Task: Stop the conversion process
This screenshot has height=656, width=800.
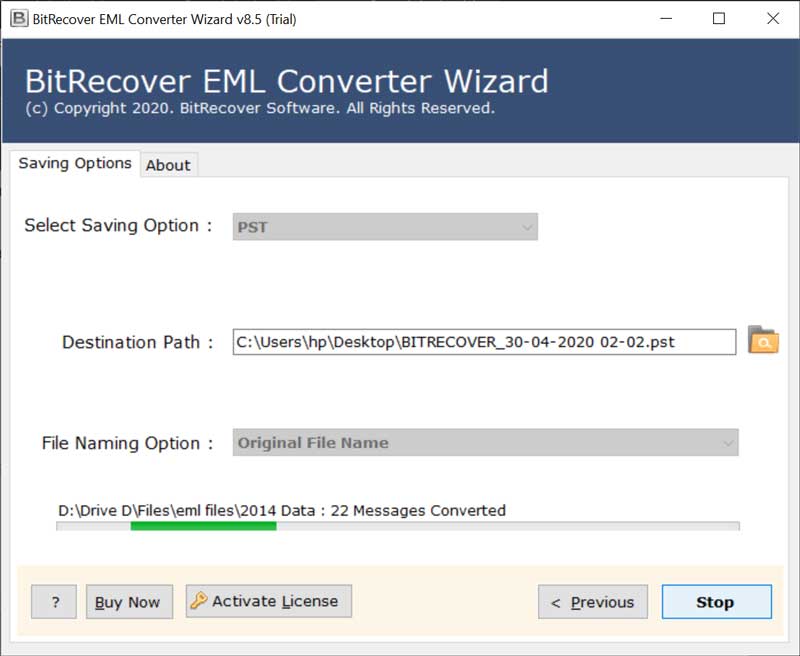Action: [x=716, y=602]
